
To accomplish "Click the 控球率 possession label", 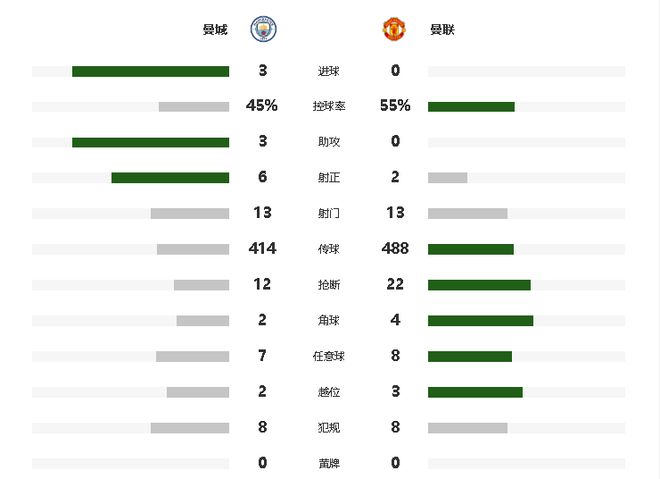I will (x=329, y=106).
